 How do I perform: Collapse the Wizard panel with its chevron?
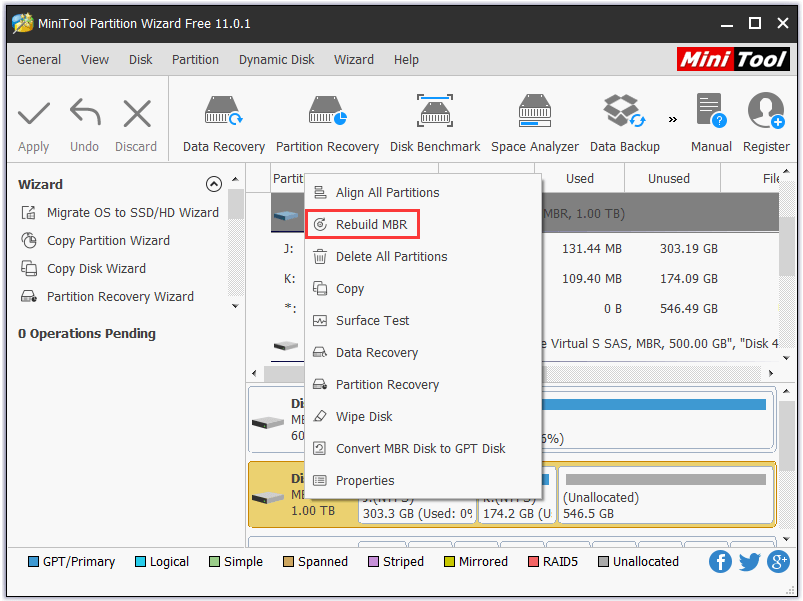click(x=214, y=184)
